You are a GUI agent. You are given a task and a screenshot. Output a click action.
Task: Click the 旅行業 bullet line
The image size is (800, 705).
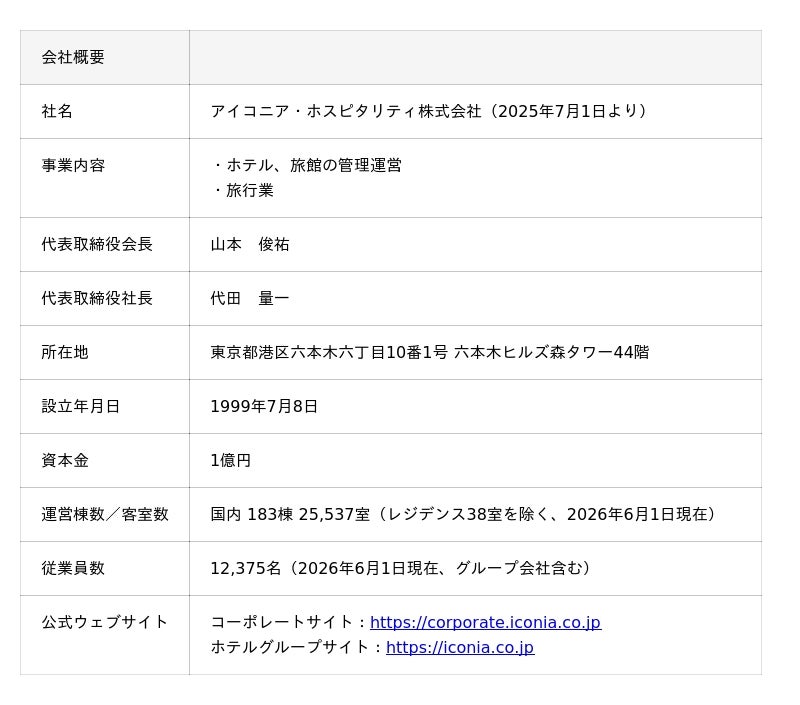pos(243,190)
